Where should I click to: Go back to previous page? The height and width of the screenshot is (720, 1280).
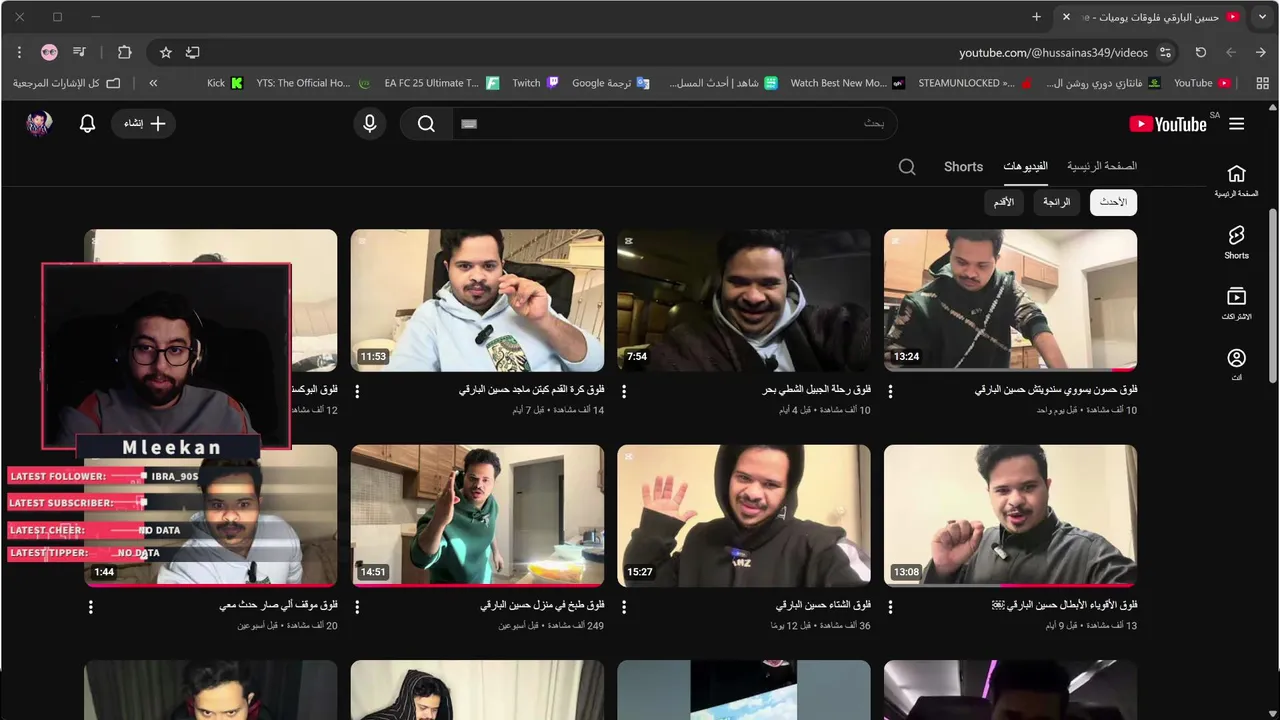[1231, 52]
